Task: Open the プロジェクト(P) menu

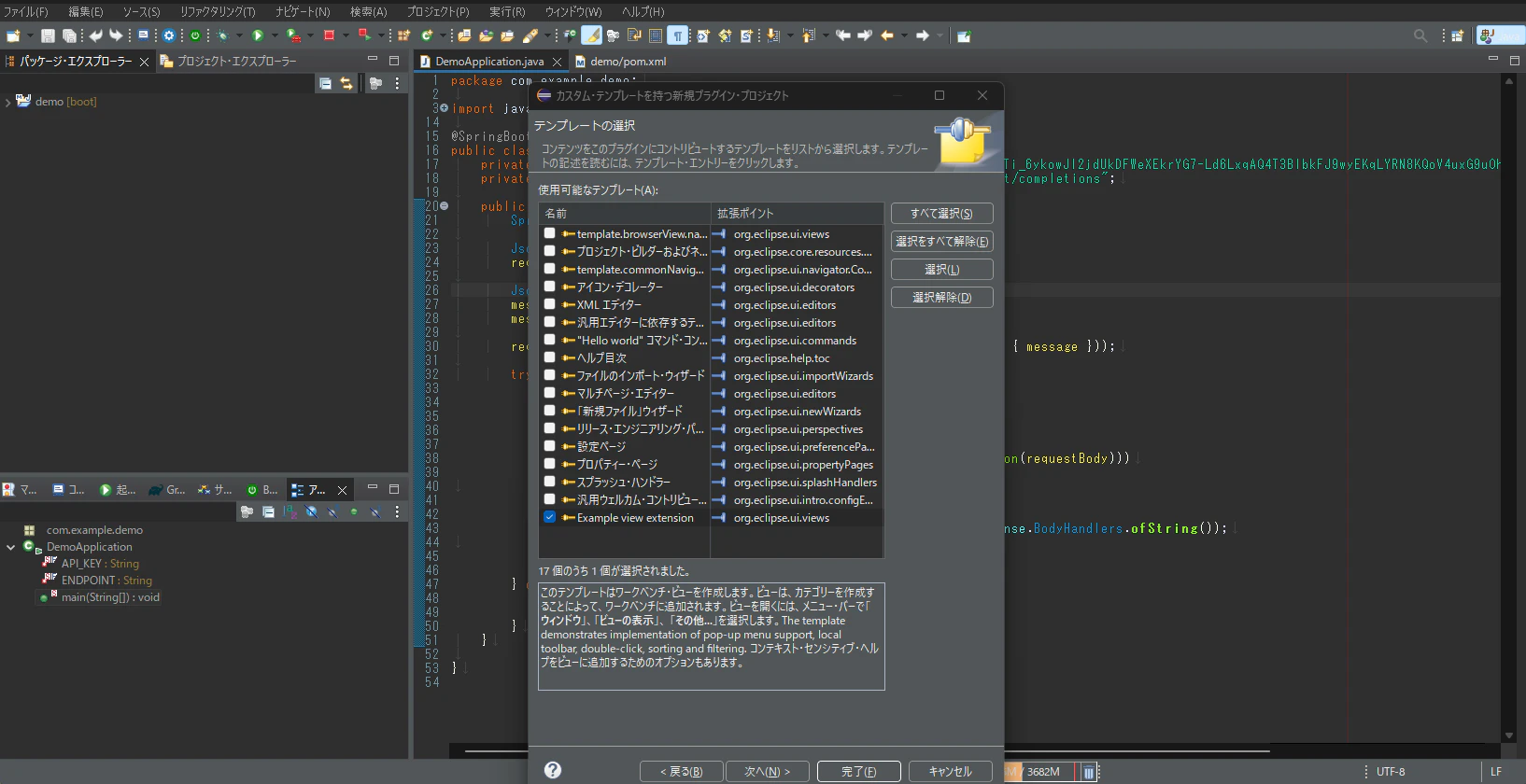Action: (438, 11)
